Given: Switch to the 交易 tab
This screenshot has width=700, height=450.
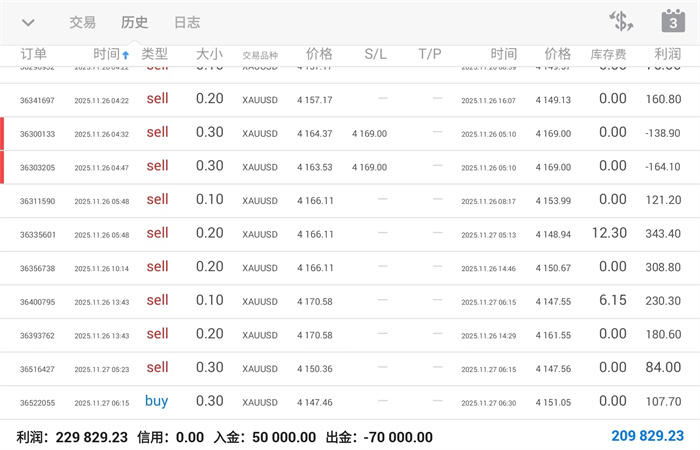Looking at the screenshot, I should pyautogui.click(x=83, y=22).
